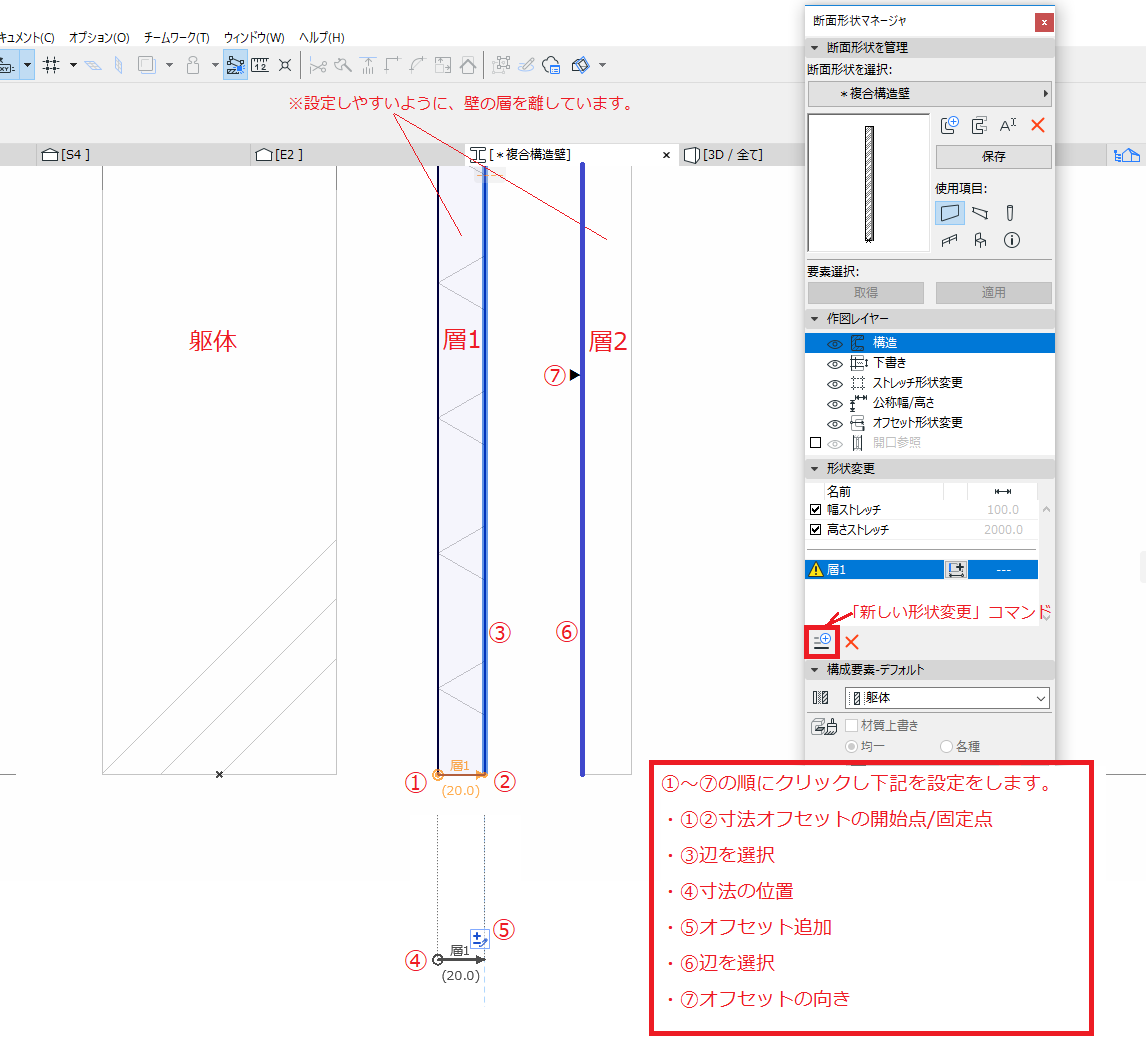Click the profile preview thumbnail
Screen dimensions: 1146x1042
[868, 183]
